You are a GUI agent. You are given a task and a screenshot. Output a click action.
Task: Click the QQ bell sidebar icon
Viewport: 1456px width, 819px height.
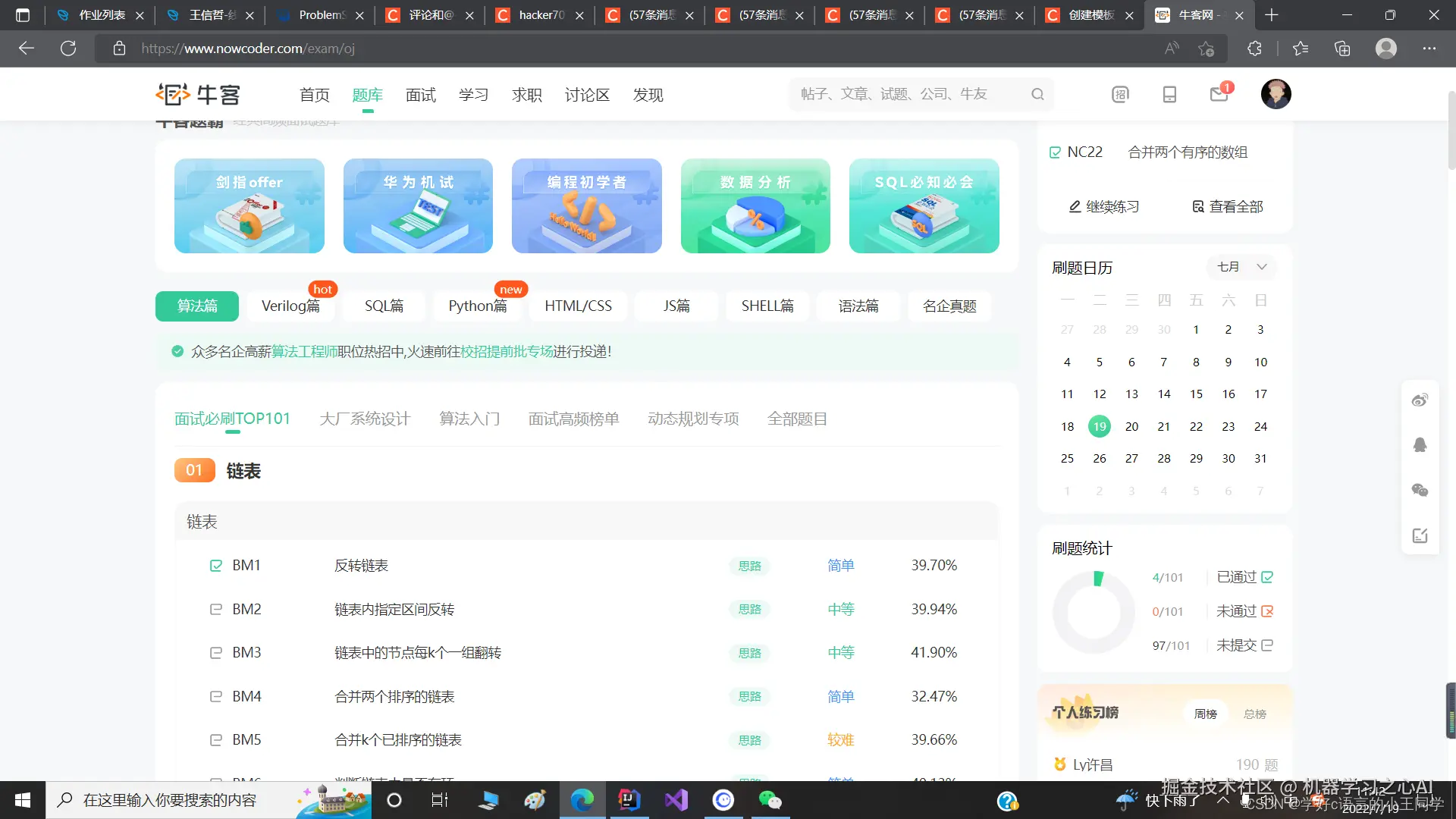[1420, 445]
